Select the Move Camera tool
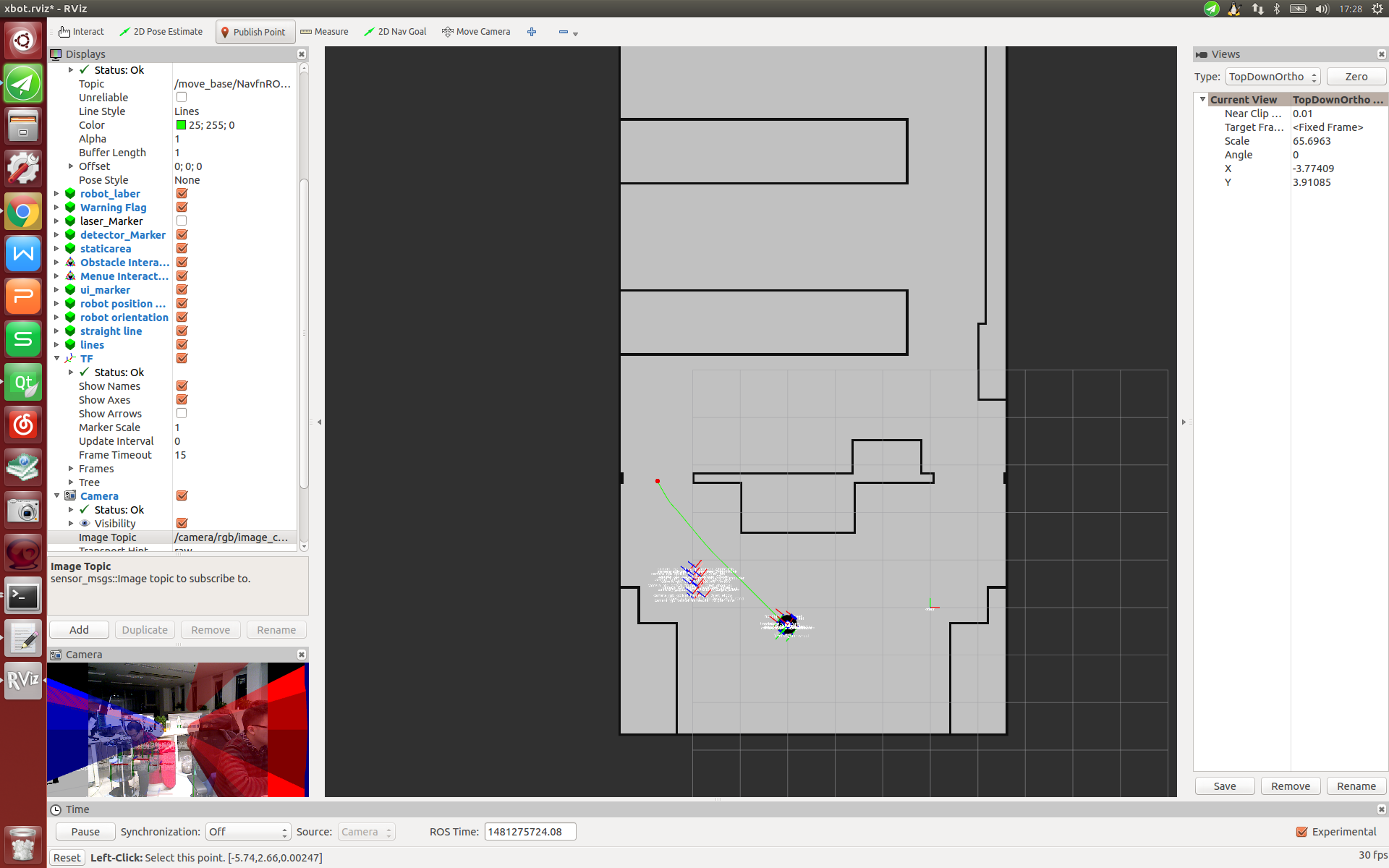The width and height of the screenshot is (1389, 868). click(476, 32)
